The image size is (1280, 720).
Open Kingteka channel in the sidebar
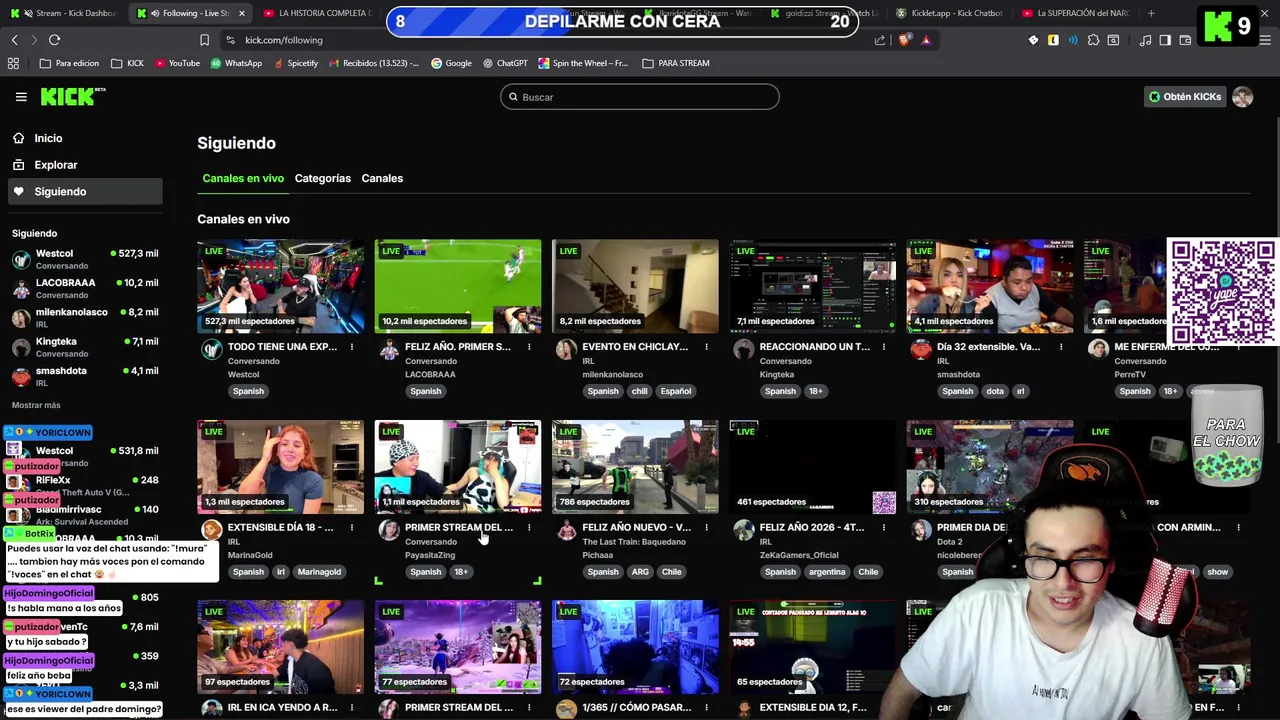pyautogui.click(x=85, y=347)
